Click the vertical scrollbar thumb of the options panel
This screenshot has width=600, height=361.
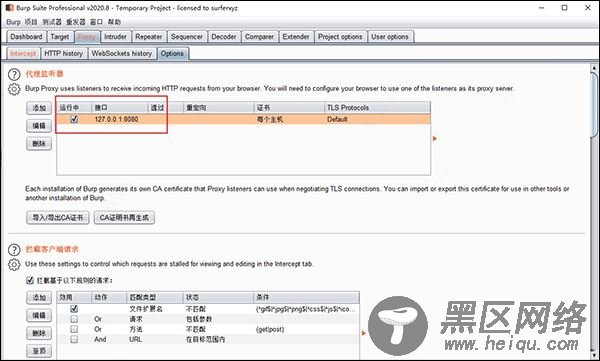tap(594, 105)
